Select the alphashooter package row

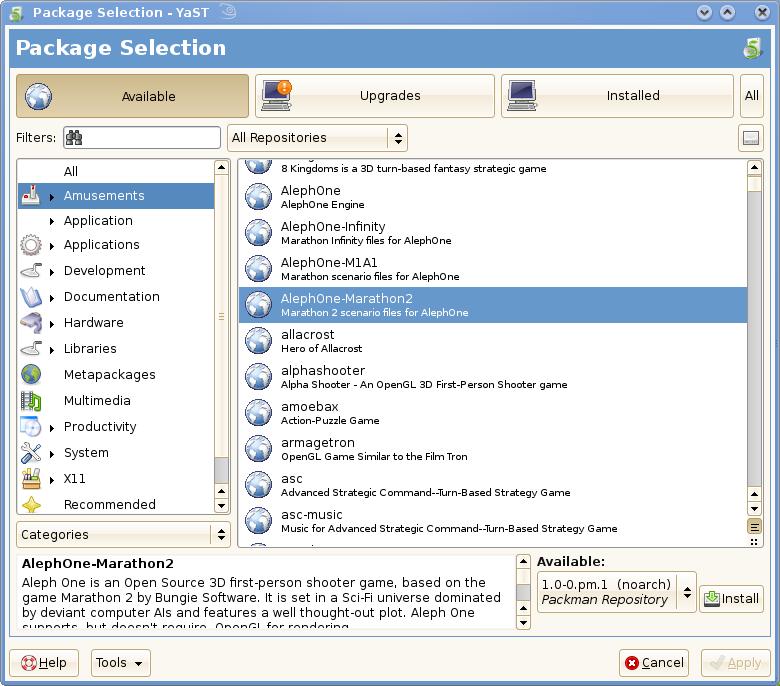[x=493, y=377]
